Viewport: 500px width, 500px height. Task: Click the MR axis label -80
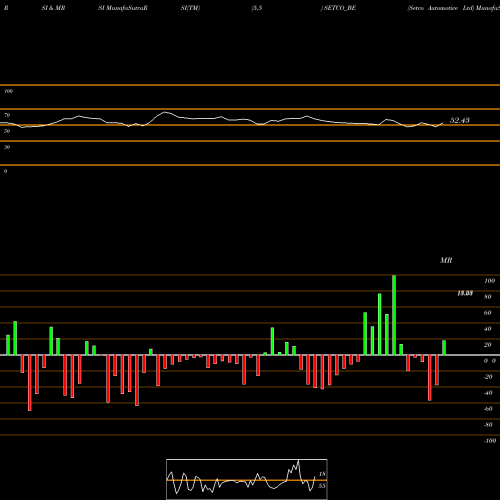click(x=488, y=425)
